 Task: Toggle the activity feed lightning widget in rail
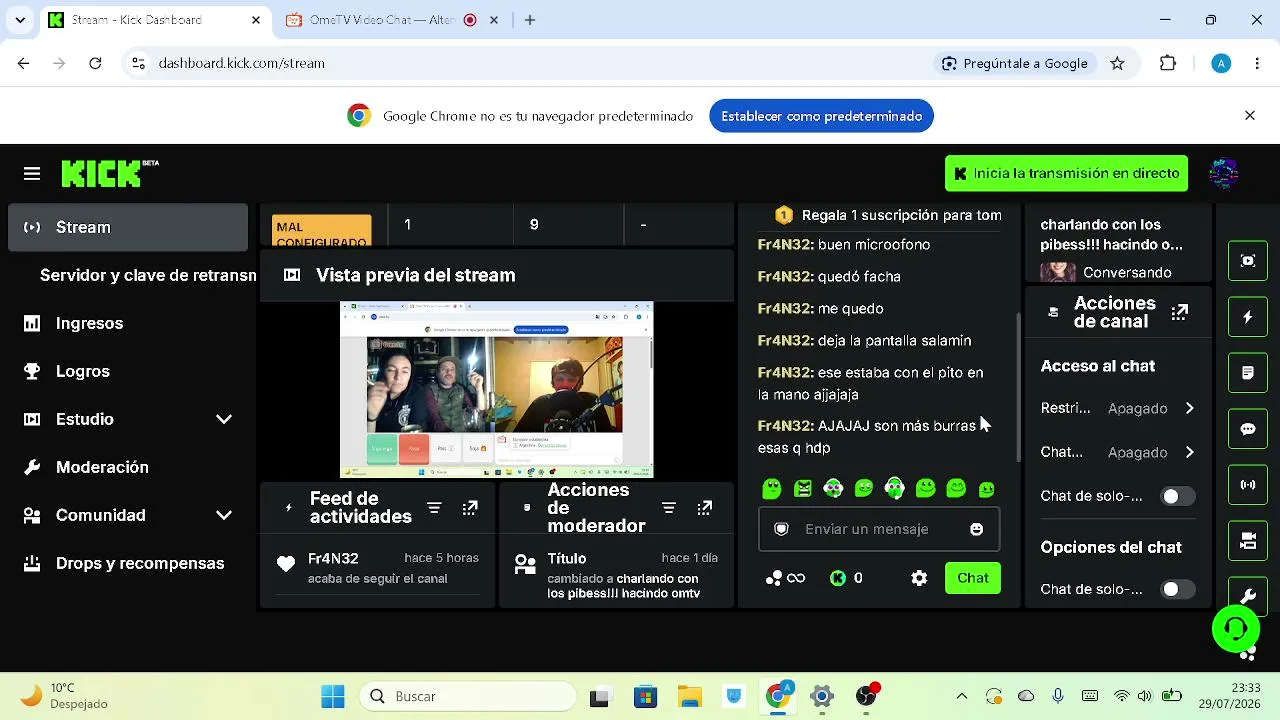[1248, 317]
